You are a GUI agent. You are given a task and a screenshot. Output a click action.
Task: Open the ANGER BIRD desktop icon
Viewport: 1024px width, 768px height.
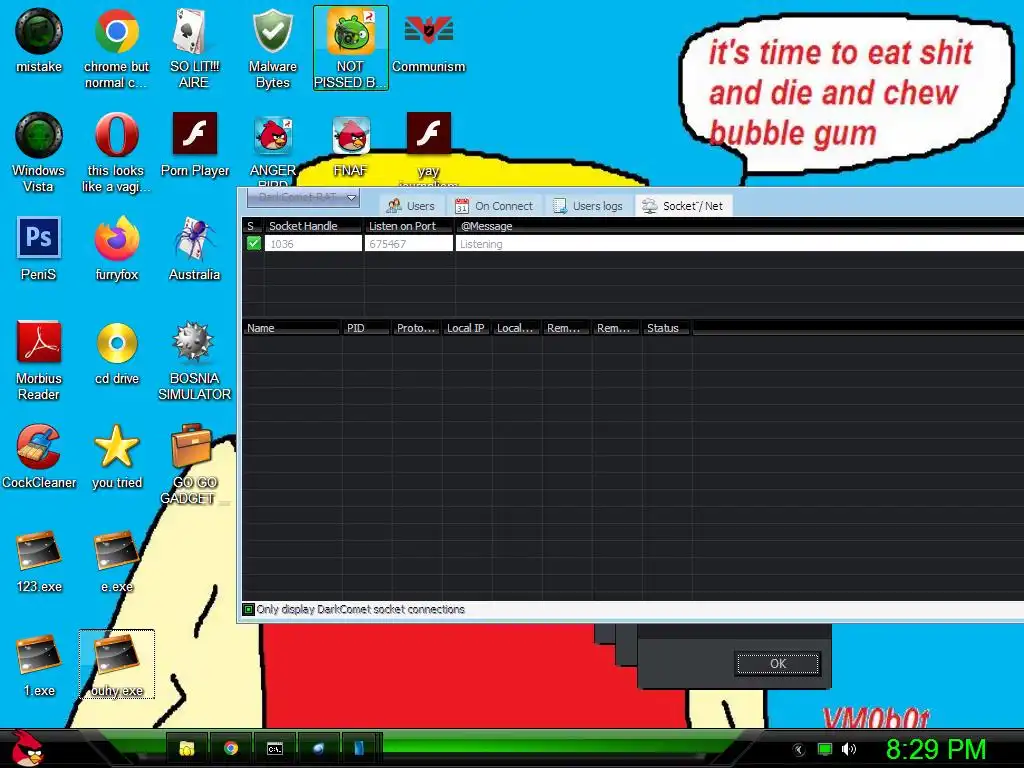coord(272,152)
